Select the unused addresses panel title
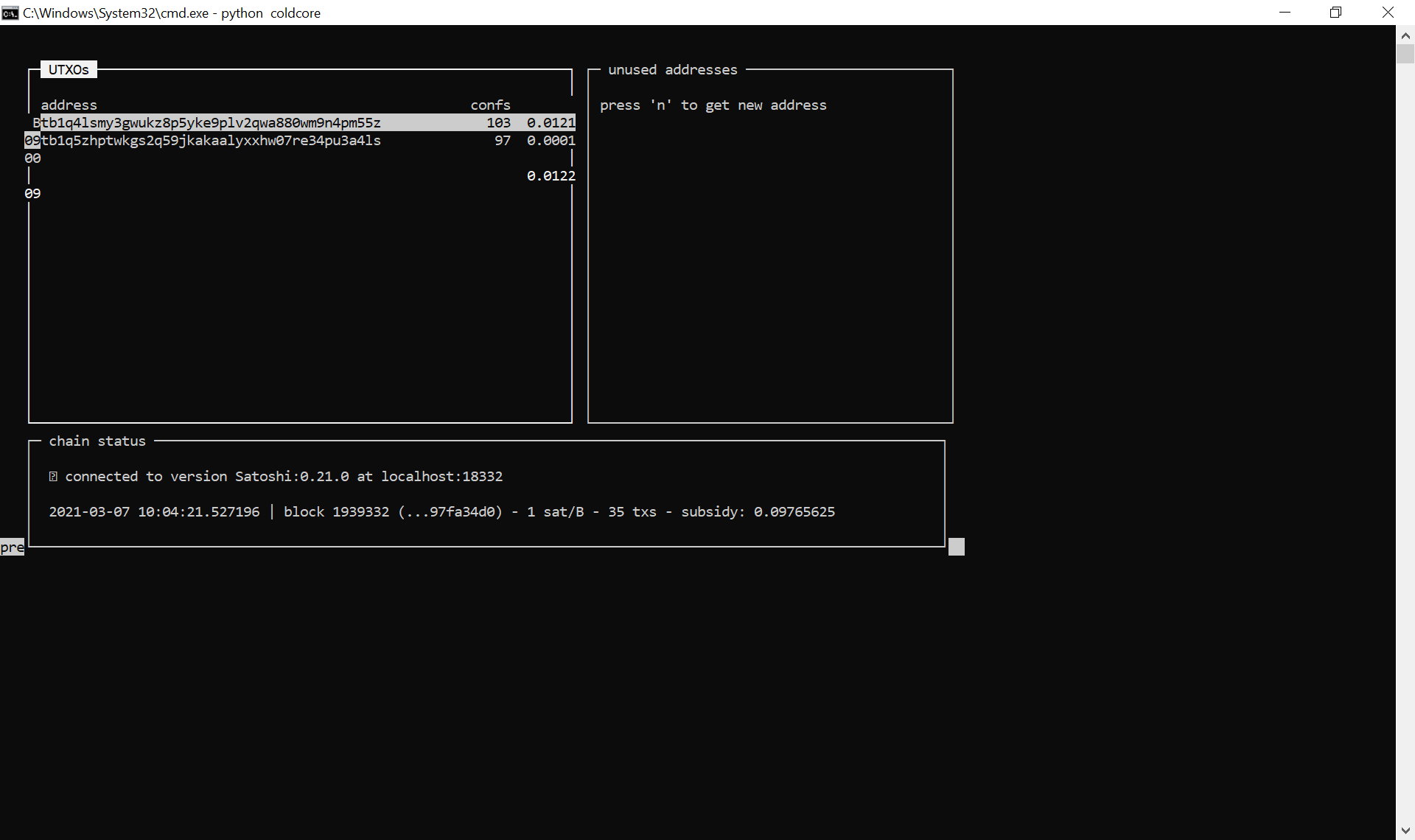This screenshot has height=840, width=1415. pyautogui.click(x=672, y=70)
